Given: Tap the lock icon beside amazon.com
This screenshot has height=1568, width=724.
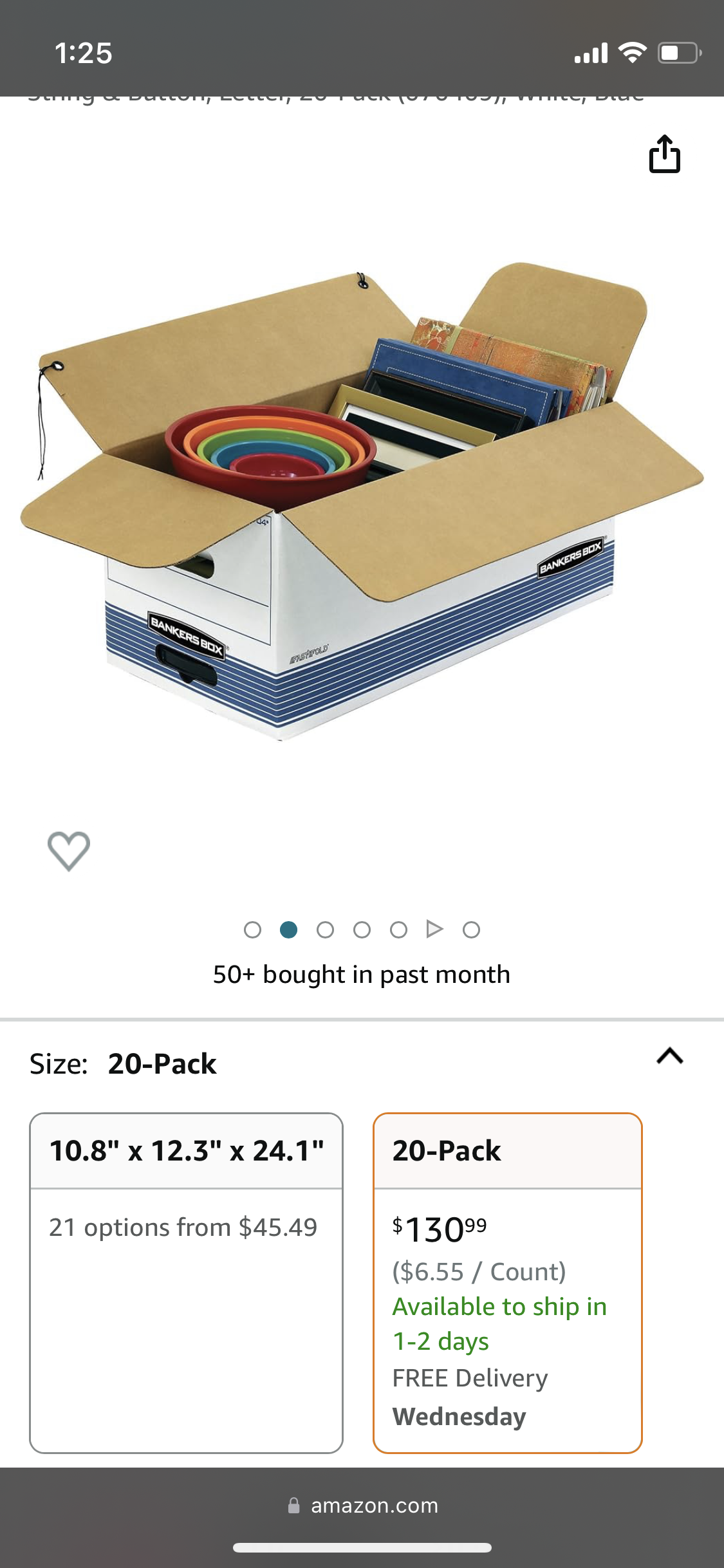Looking at the screenshot, I should point(294,1506).
